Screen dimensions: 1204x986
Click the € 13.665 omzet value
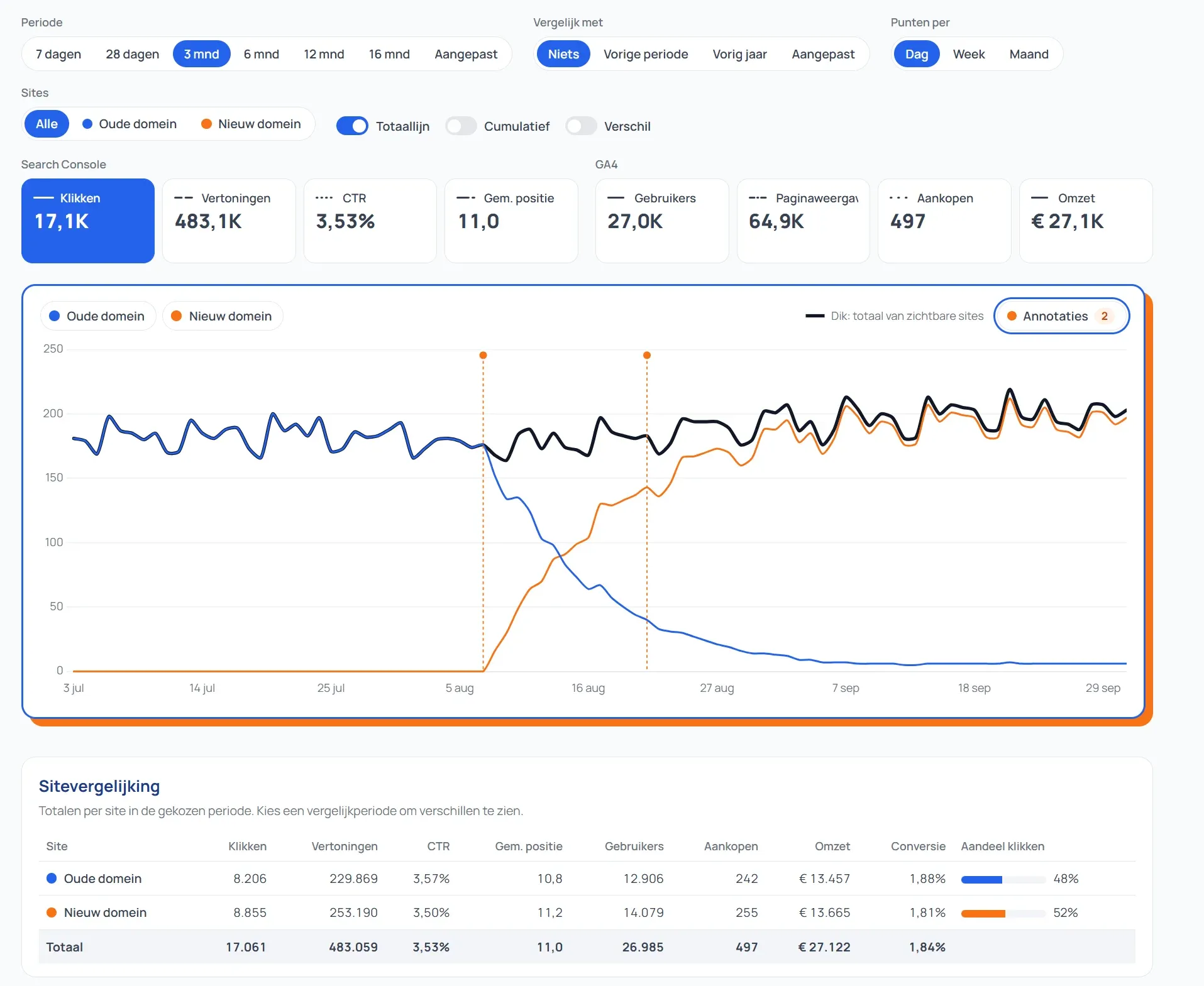coord(824,912)
